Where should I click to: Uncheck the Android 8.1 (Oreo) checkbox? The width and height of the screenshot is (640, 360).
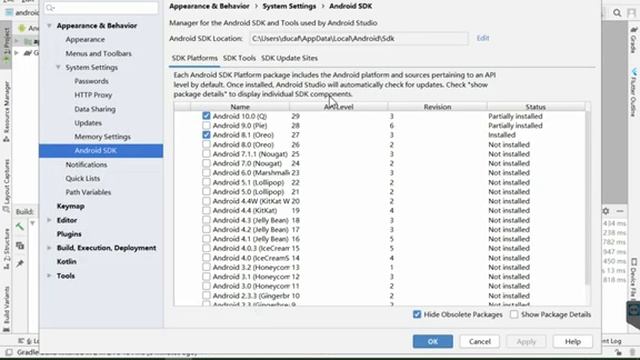[x=206, y=135]
